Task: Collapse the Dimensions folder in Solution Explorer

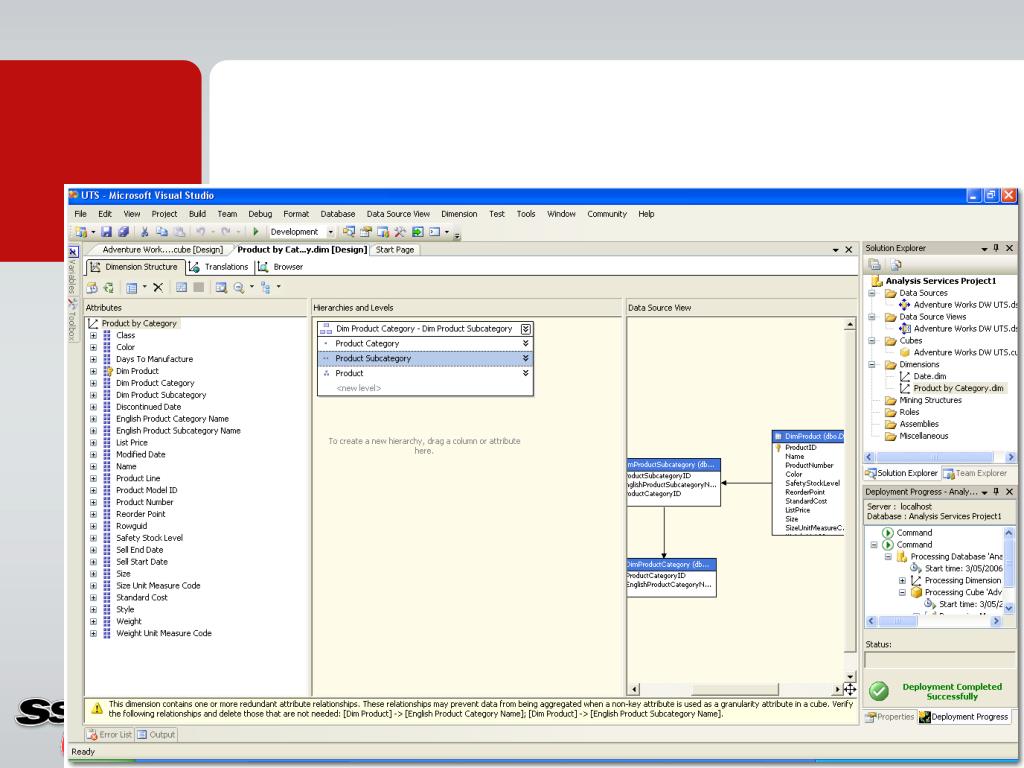Action: click(x=872, y=364)
